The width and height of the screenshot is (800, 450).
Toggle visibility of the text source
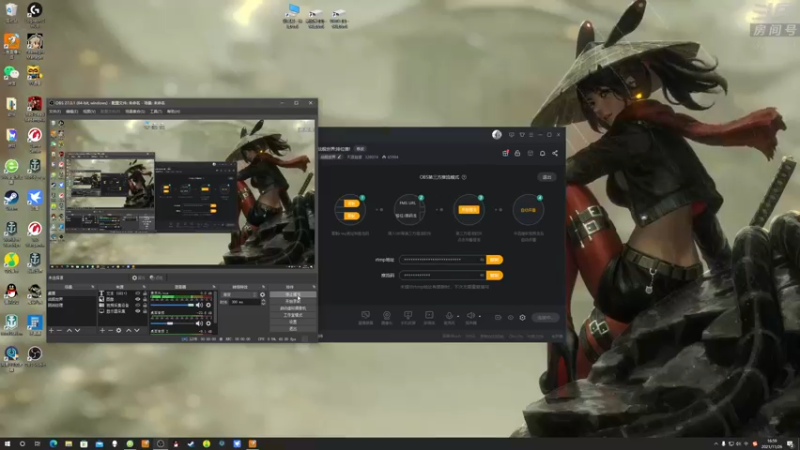[x=138, y=293]
